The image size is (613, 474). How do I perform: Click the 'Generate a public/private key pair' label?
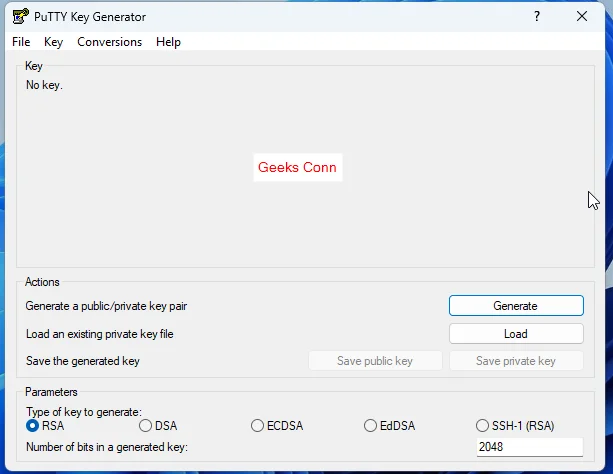point(106,306)
